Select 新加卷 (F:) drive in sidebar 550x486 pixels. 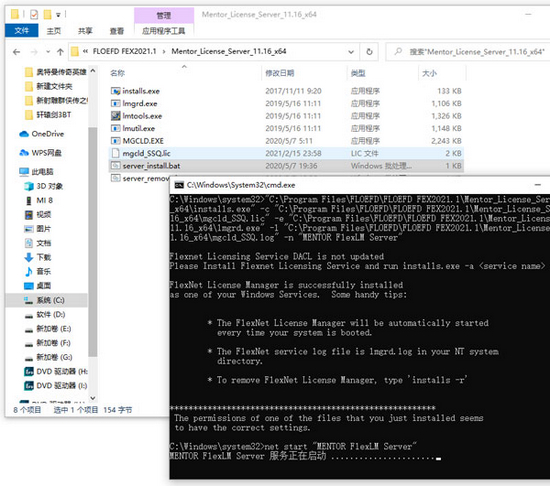tap(48, 343)
